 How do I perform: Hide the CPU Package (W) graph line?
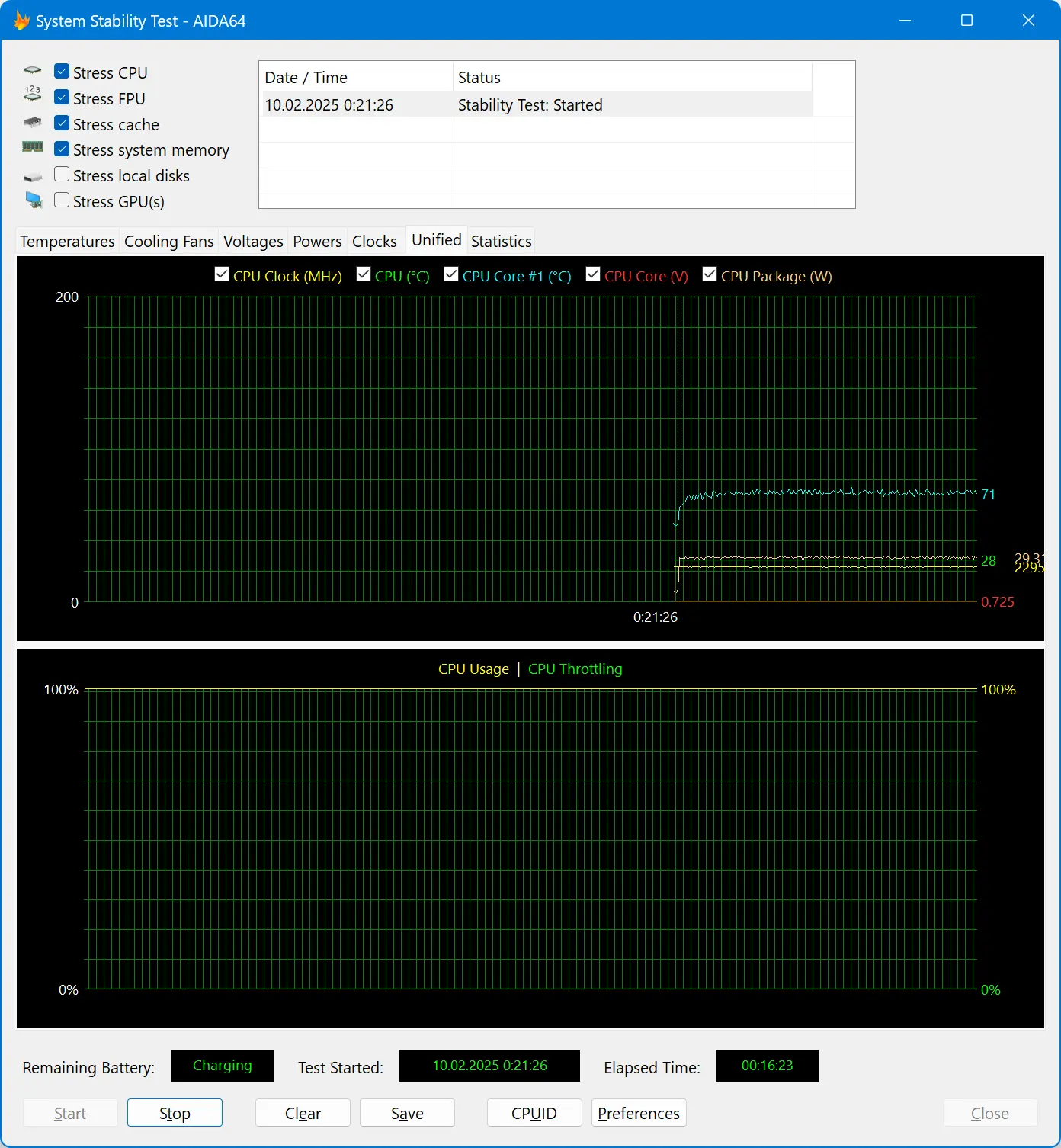[x=710, y=274]
